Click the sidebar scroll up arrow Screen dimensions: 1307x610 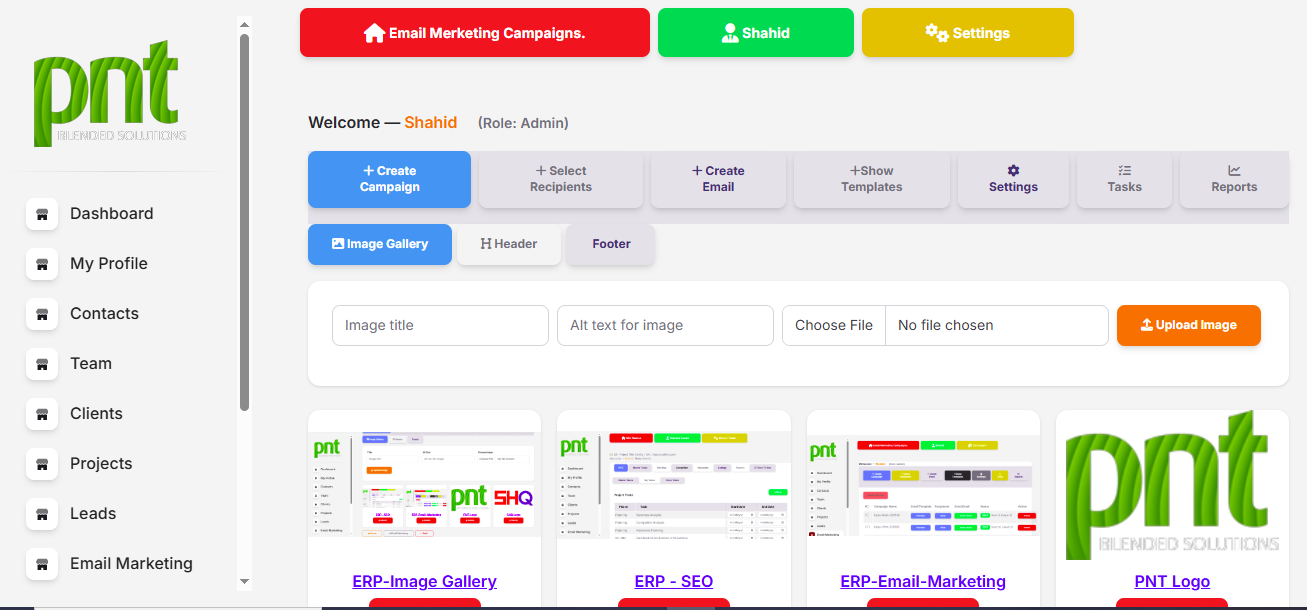point(245,24)
